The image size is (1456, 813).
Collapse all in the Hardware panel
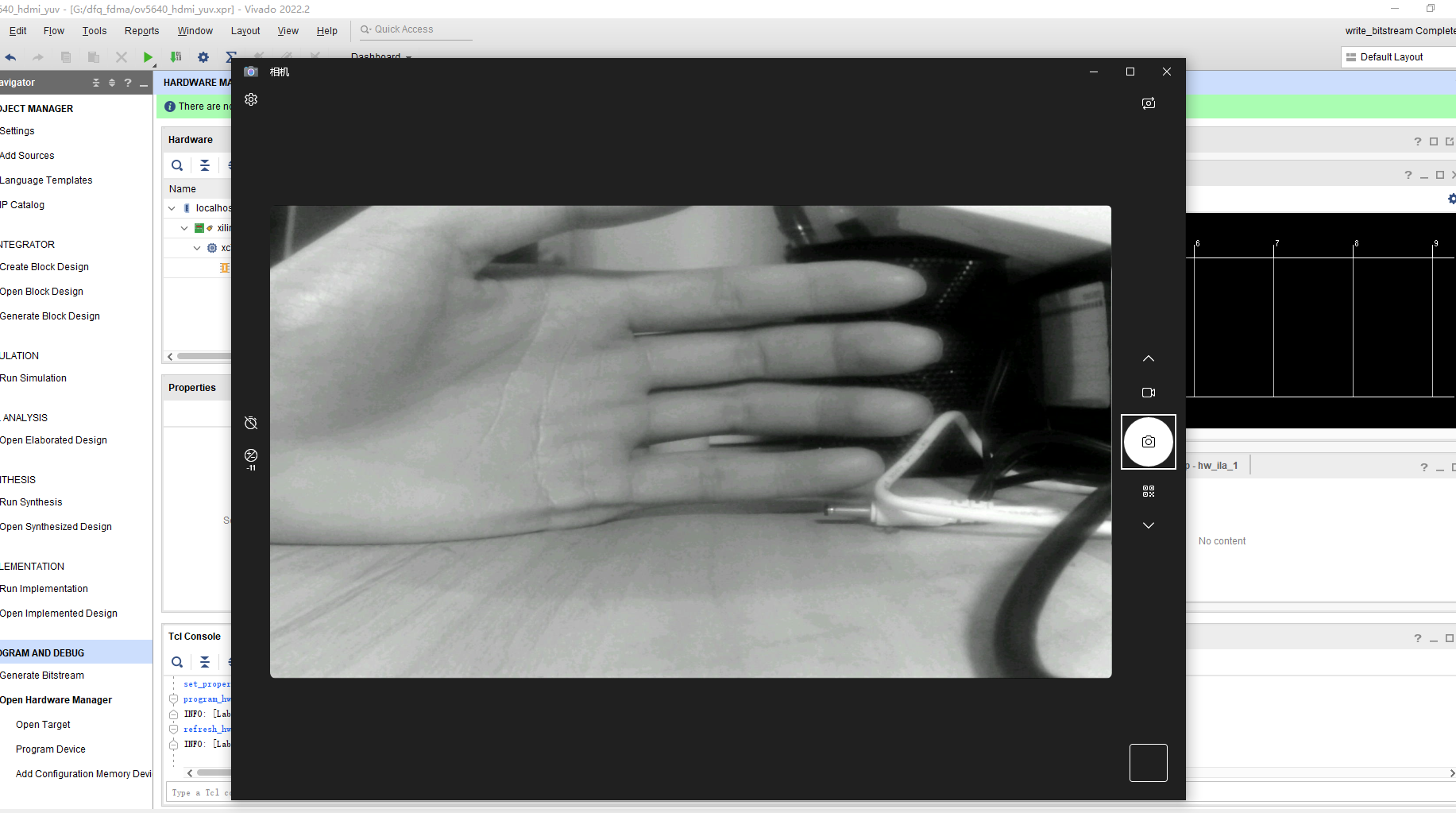(x=205, y=165)
